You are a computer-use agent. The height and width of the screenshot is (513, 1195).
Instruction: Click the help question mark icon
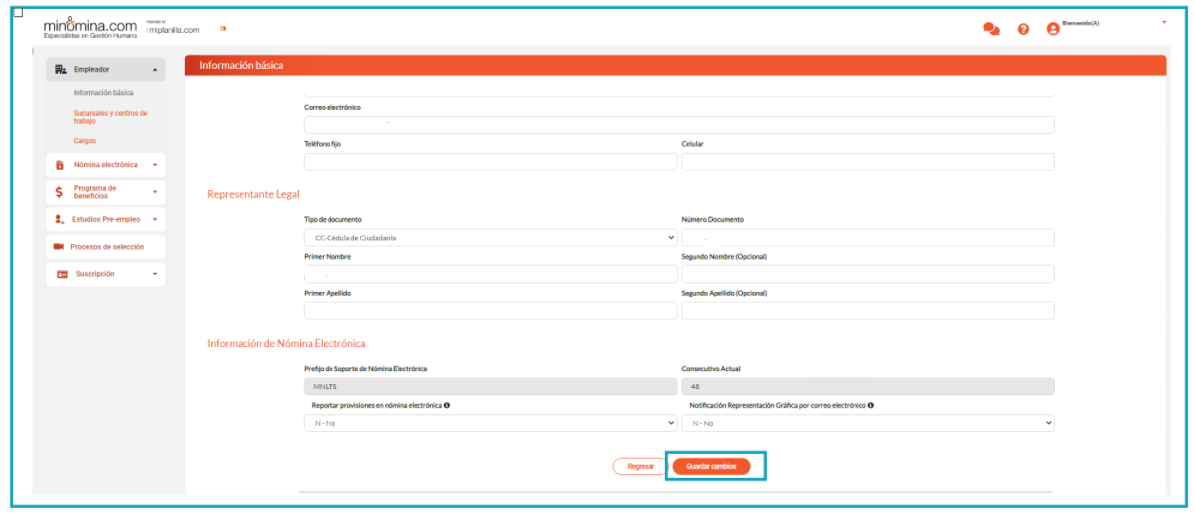point(1023,29)
